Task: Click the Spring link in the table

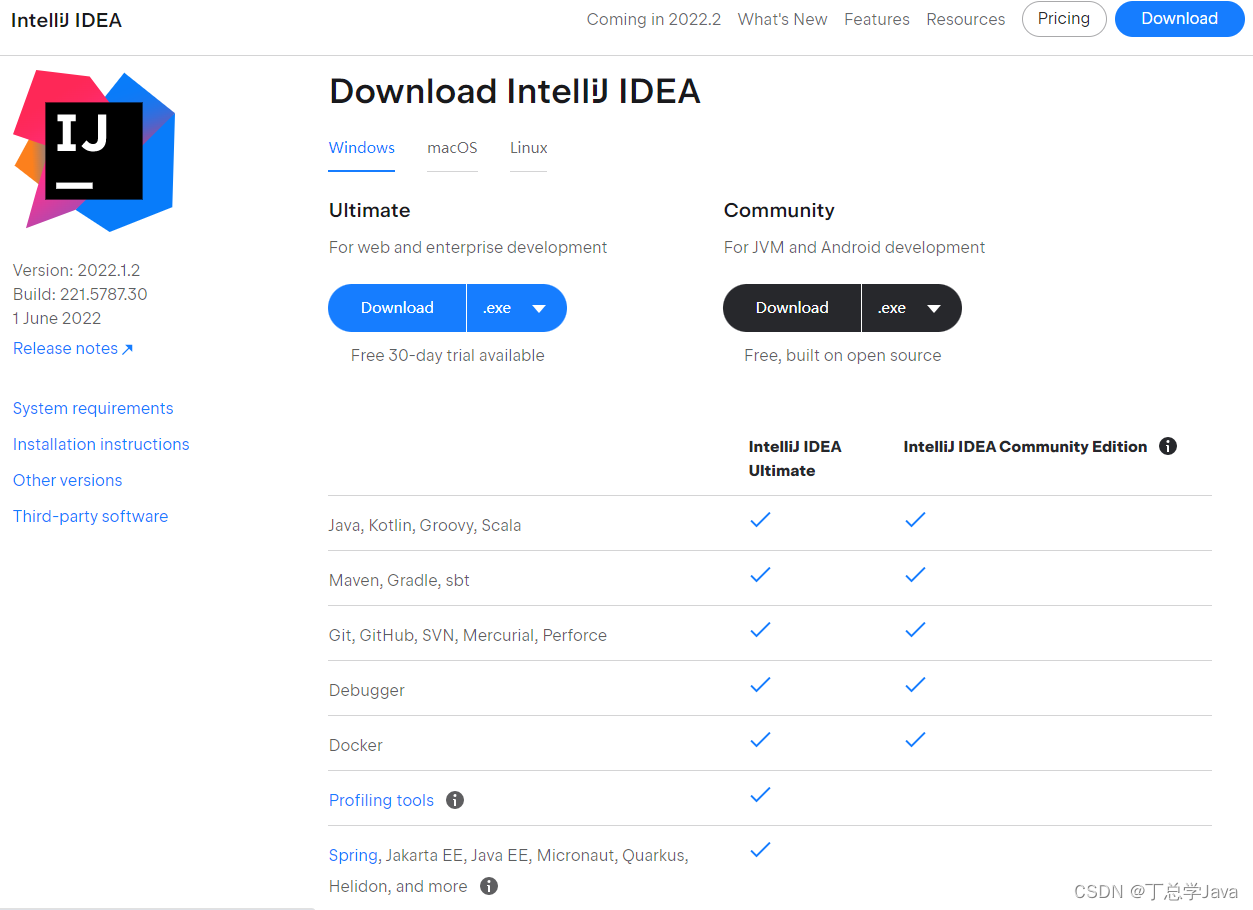Action: [353, 856]
